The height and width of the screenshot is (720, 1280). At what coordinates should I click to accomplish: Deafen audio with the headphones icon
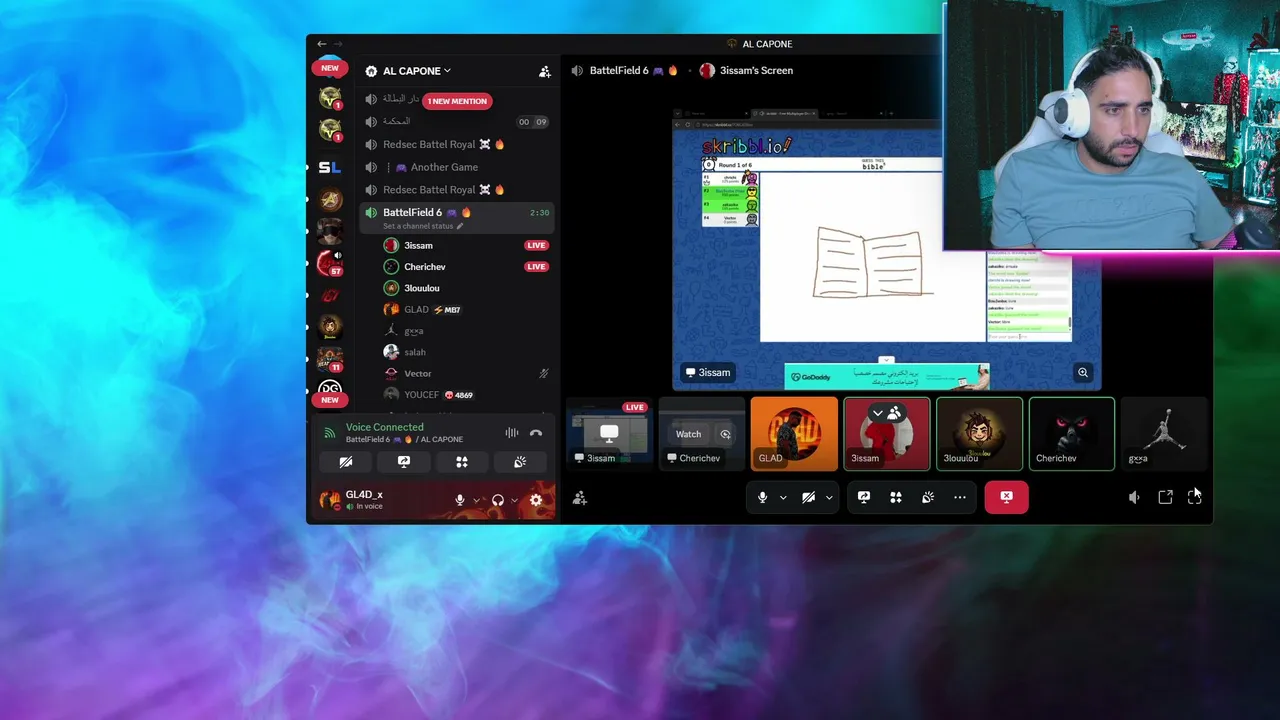(498, 500)
